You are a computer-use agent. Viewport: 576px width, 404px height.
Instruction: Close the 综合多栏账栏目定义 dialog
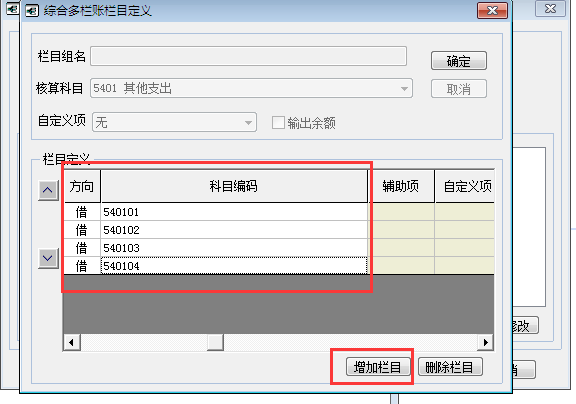tap(492, 10)
